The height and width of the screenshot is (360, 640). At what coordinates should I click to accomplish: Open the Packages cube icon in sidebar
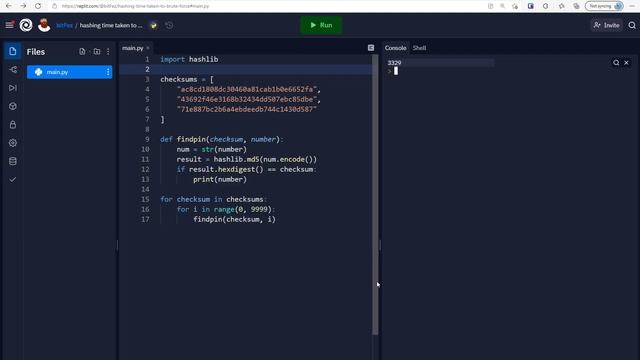click(x=13, y=106)
